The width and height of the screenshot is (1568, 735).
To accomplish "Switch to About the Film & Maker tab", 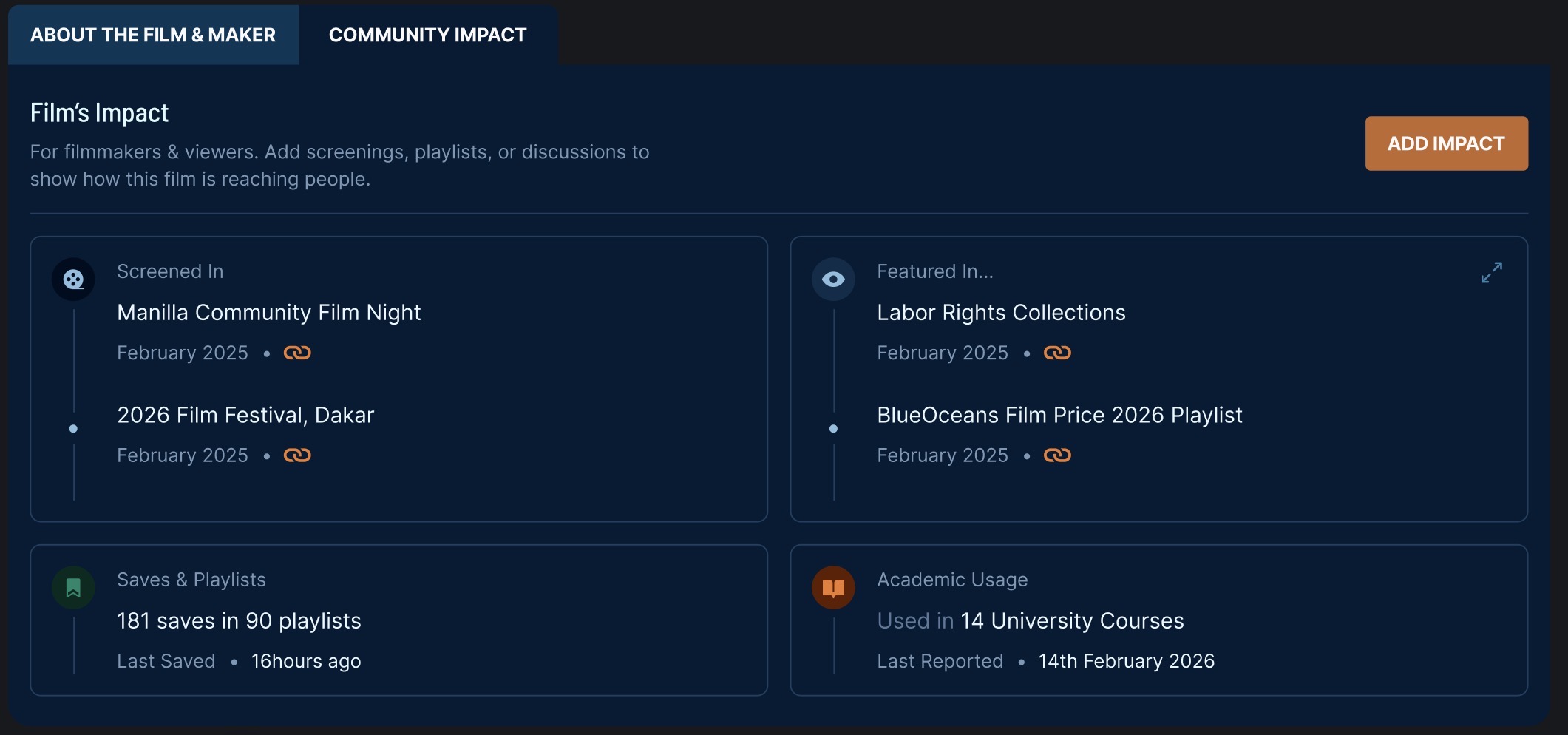I will (x=153, y=35).
